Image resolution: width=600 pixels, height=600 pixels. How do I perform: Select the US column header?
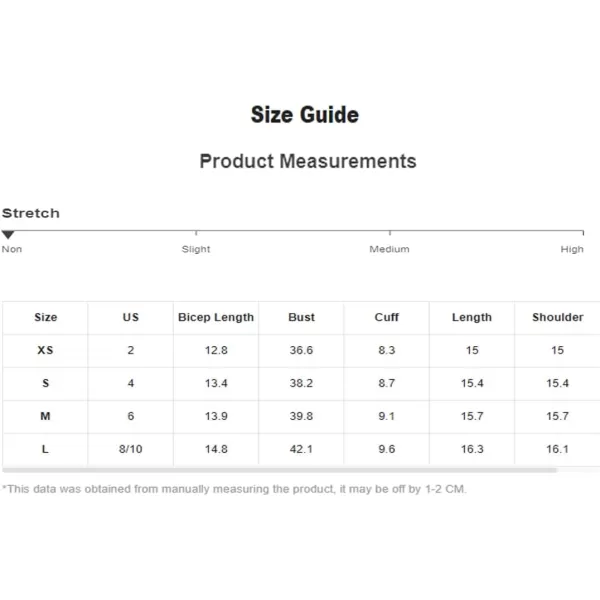point(130,317)
